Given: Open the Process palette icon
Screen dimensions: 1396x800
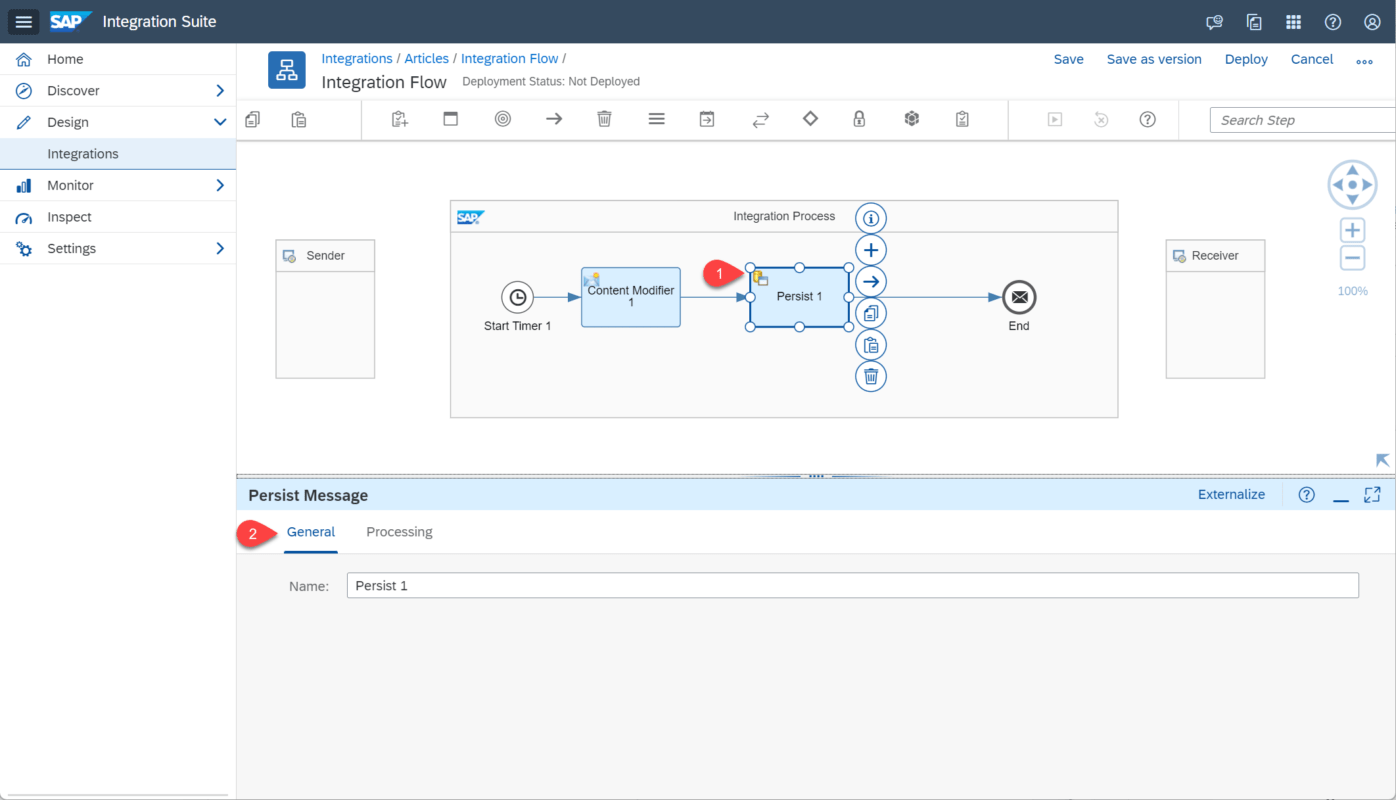Looking at the screenshot, I should pyautogui.click(x=451, y=119).
